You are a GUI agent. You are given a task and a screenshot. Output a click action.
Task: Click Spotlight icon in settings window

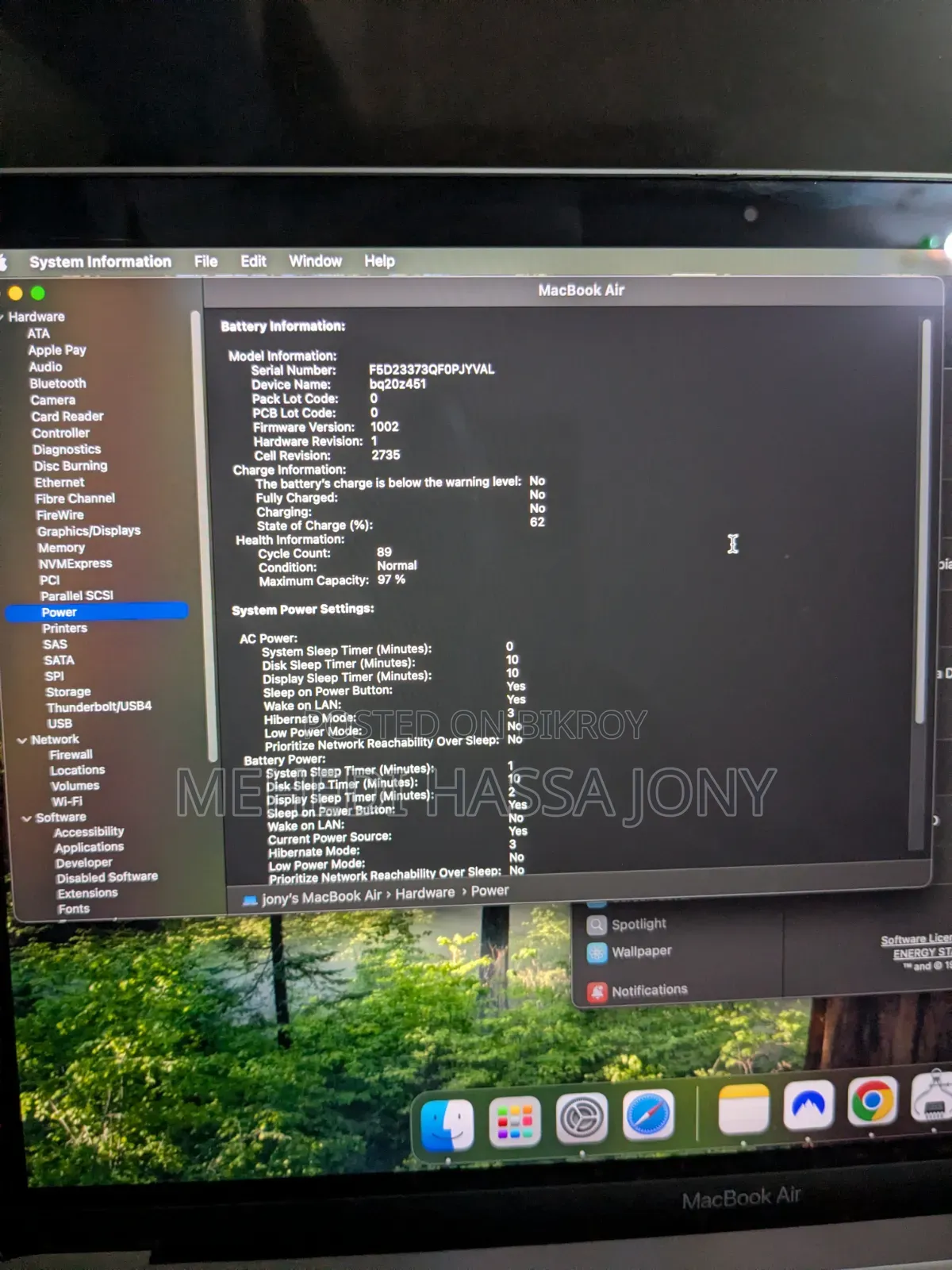(x=597, y=926)
